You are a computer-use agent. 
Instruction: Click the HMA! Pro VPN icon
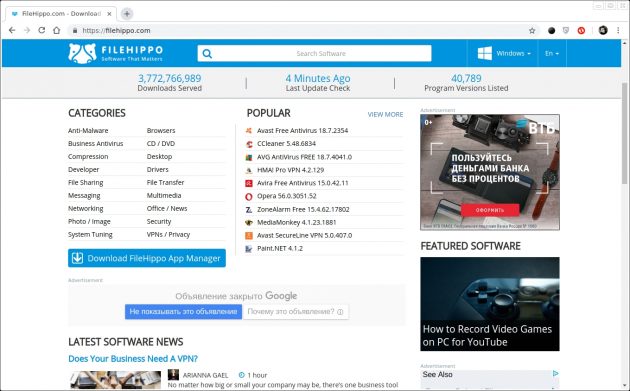coord(249,170)
